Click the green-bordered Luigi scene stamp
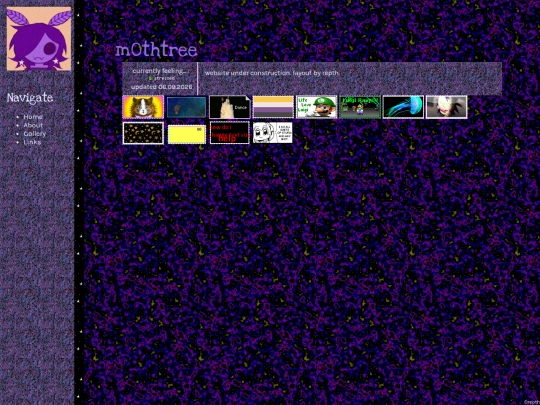Viewport: 540px width, 405px height. click(x=360, y=107)
